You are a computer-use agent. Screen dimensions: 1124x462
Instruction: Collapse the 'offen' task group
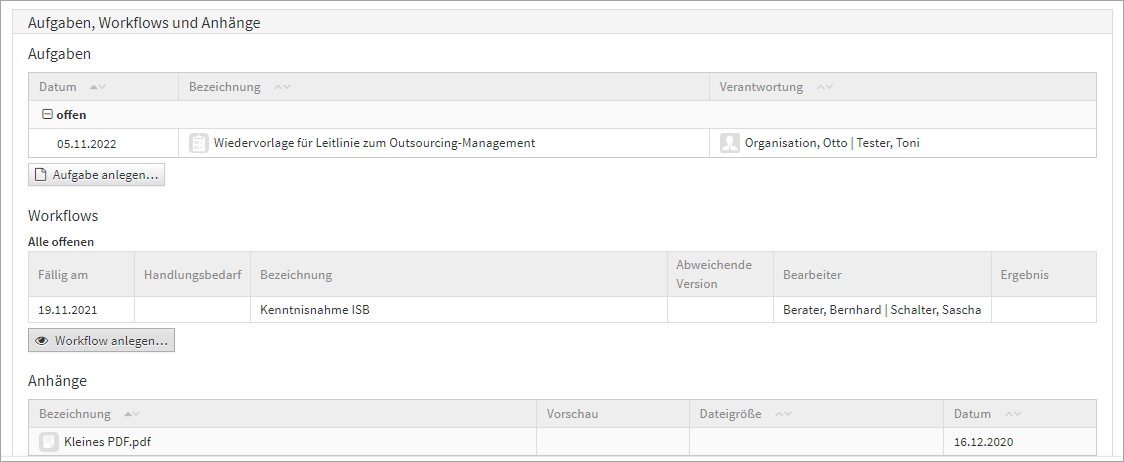[46, 115]
